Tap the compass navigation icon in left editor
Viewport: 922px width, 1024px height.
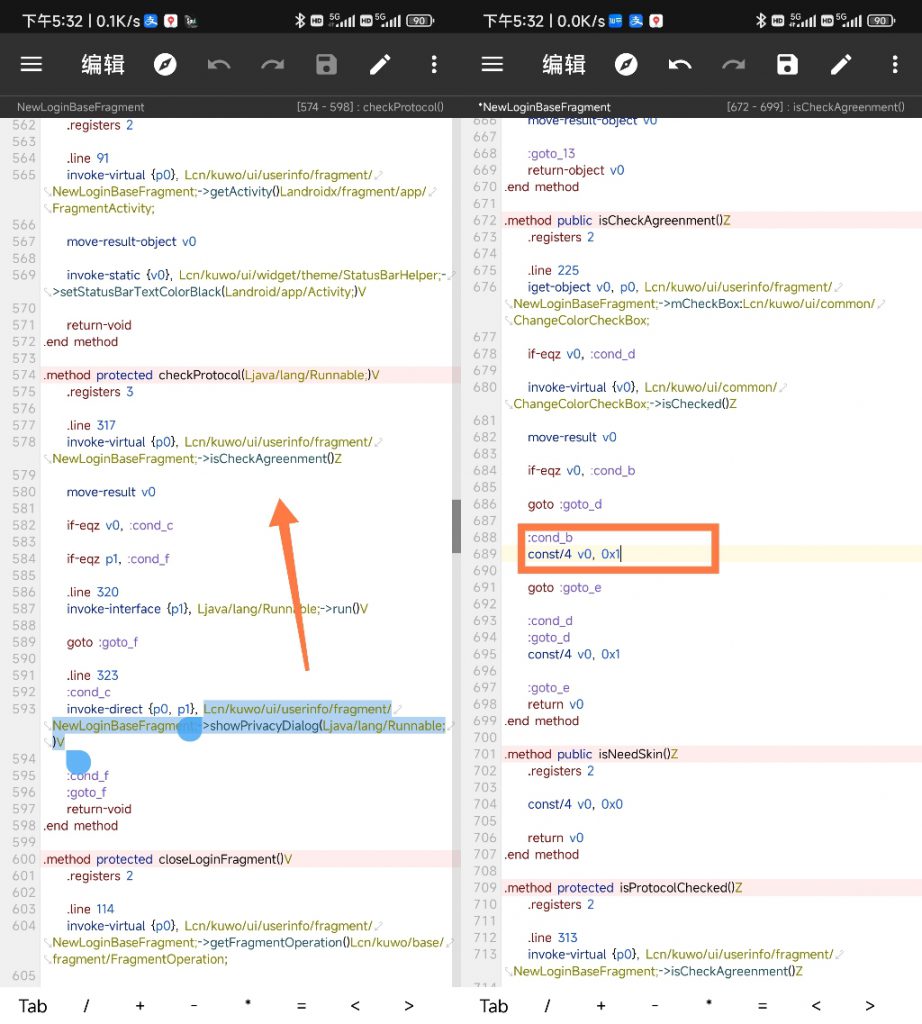[165, 65]
